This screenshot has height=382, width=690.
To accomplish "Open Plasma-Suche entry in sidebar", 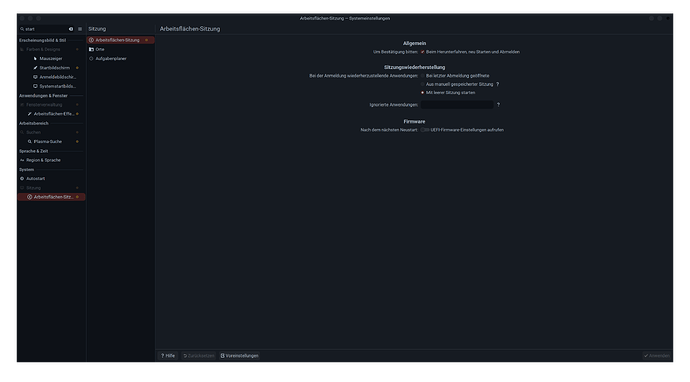I will [51, 142].
